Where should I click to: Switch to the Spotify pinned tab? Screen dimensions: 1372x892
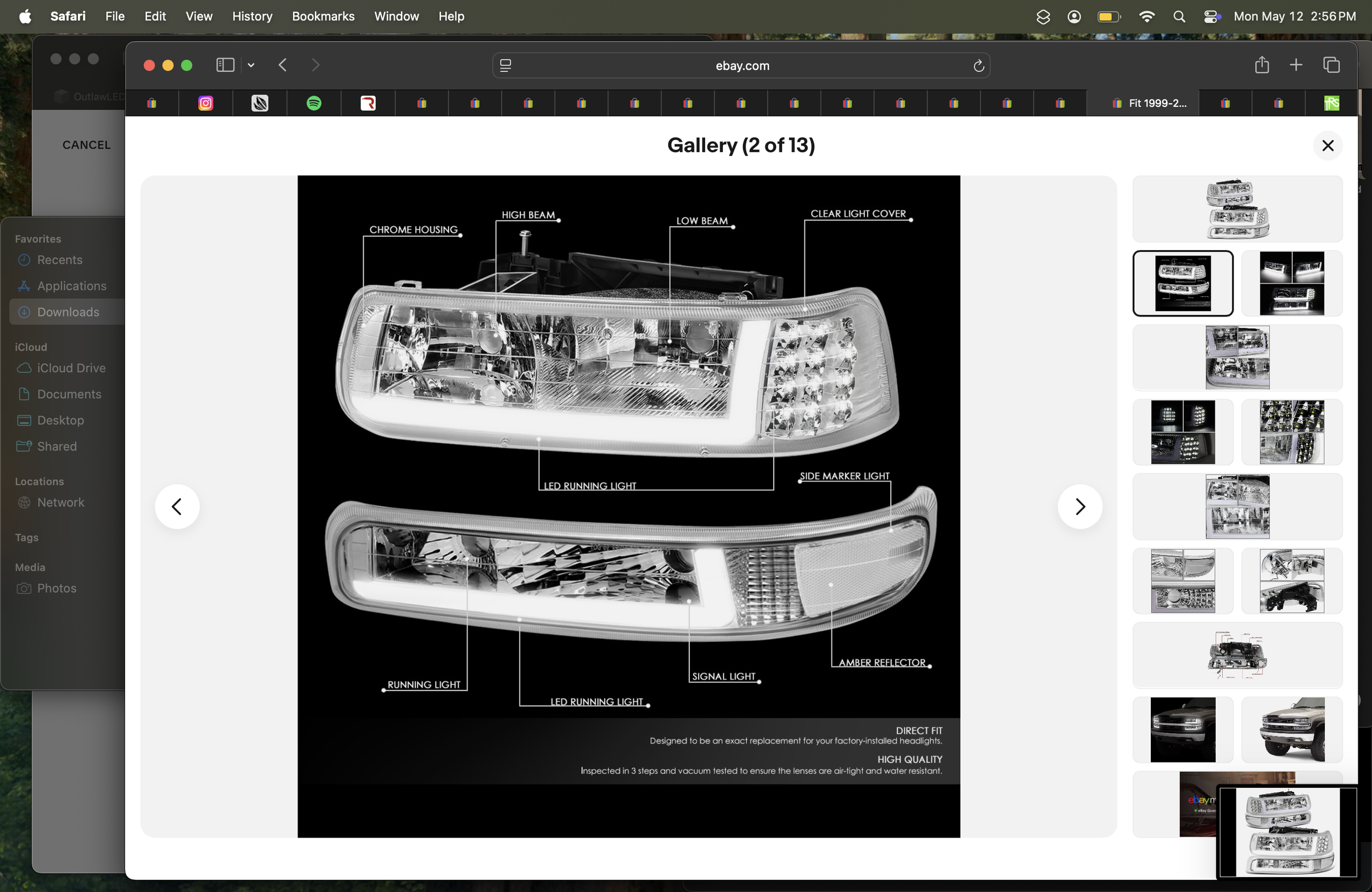click(x=313, y=103)
